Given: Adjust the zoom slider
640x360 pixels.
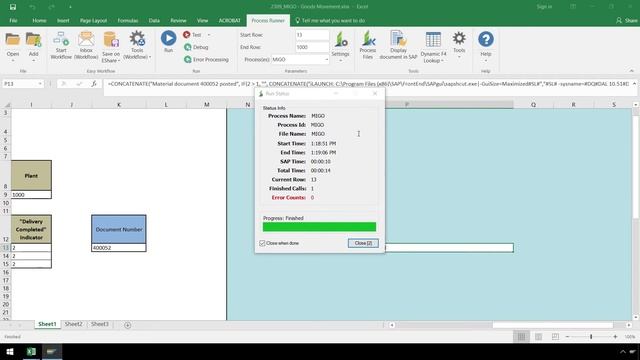Looking at the screenshot, I should (591, 337).
